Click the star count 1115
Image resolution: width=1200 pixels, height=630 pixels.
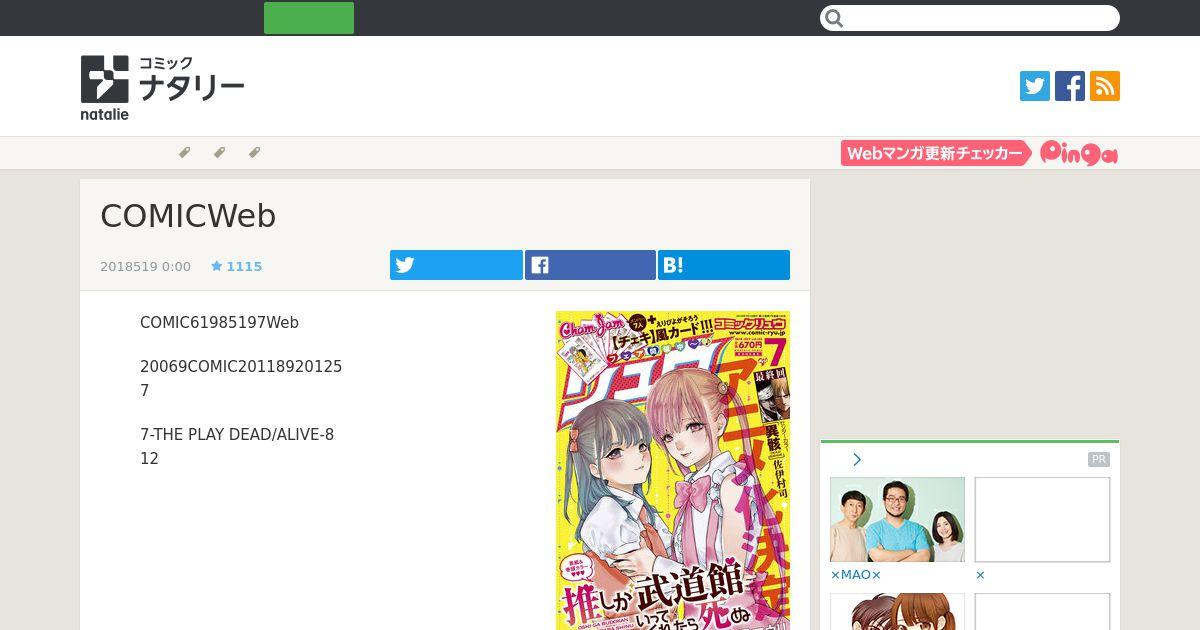236,267
